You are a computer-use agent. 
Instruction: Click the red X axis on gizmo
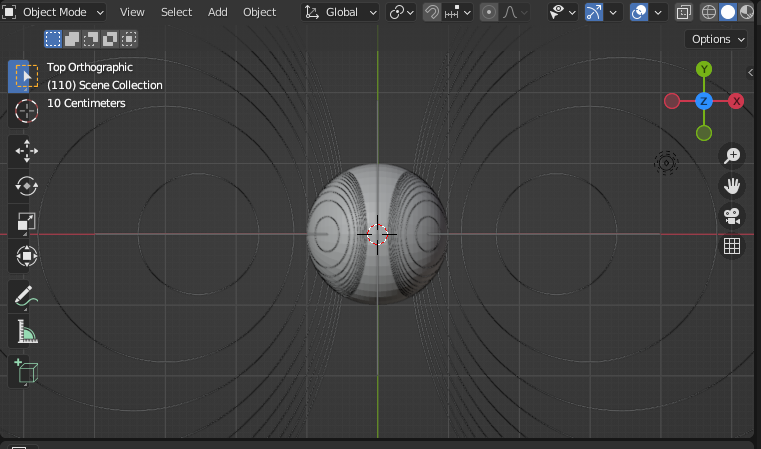tap(736, 101)
